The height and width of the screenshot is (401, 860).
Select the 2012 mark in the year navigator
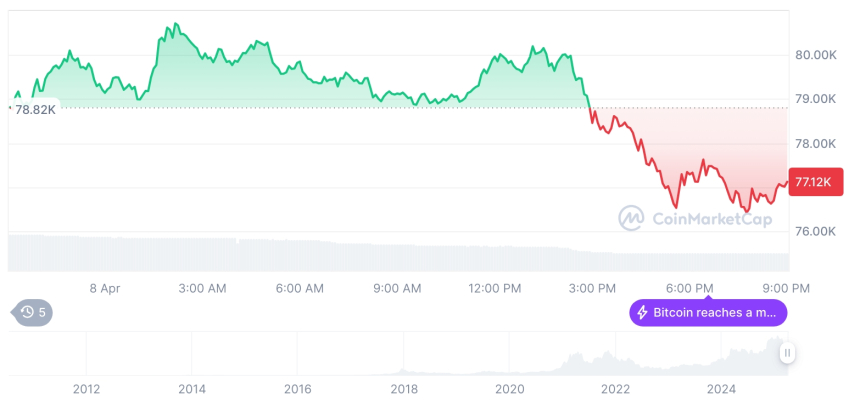(86, 388)
